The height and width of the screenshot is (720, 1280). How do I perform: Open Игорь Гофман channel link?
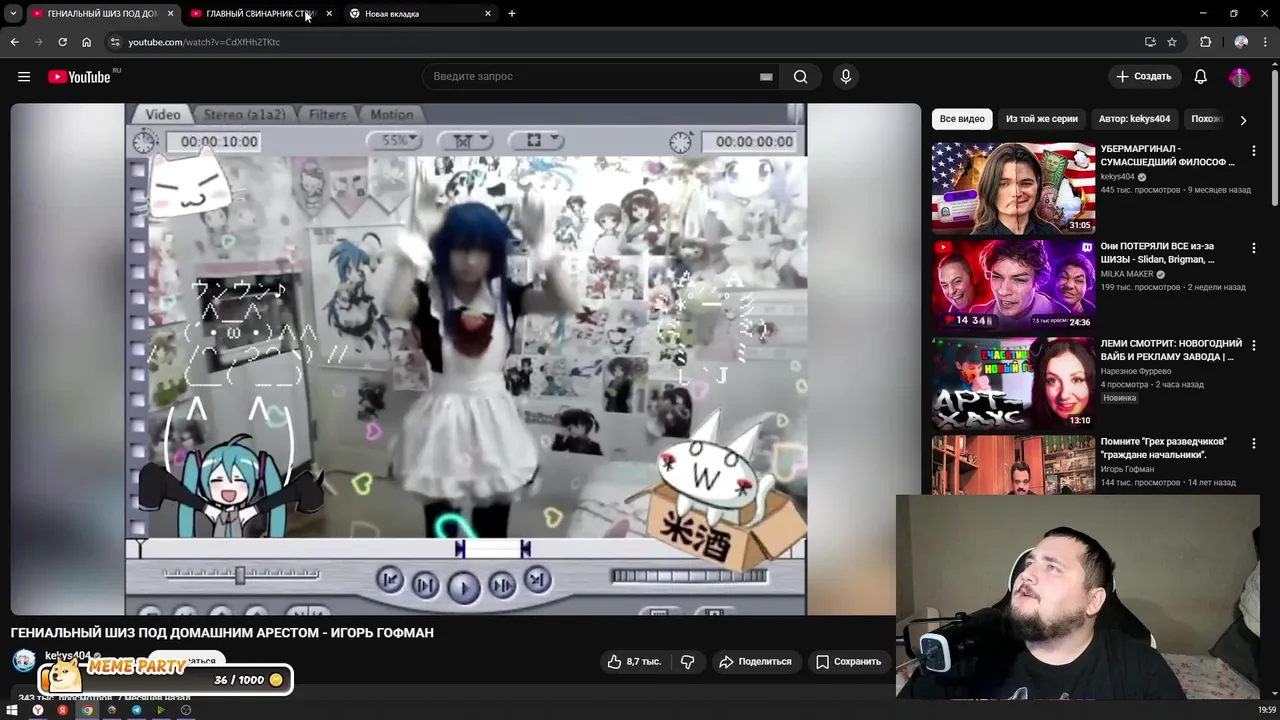[x=1127, y=469]
